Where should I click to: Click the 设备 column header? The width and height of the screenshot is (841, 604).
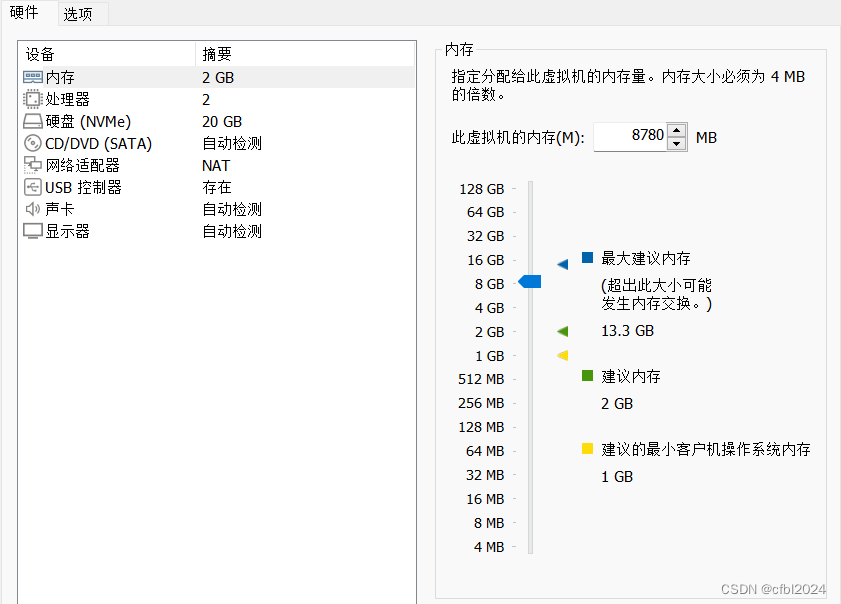[x=107, y=54]
